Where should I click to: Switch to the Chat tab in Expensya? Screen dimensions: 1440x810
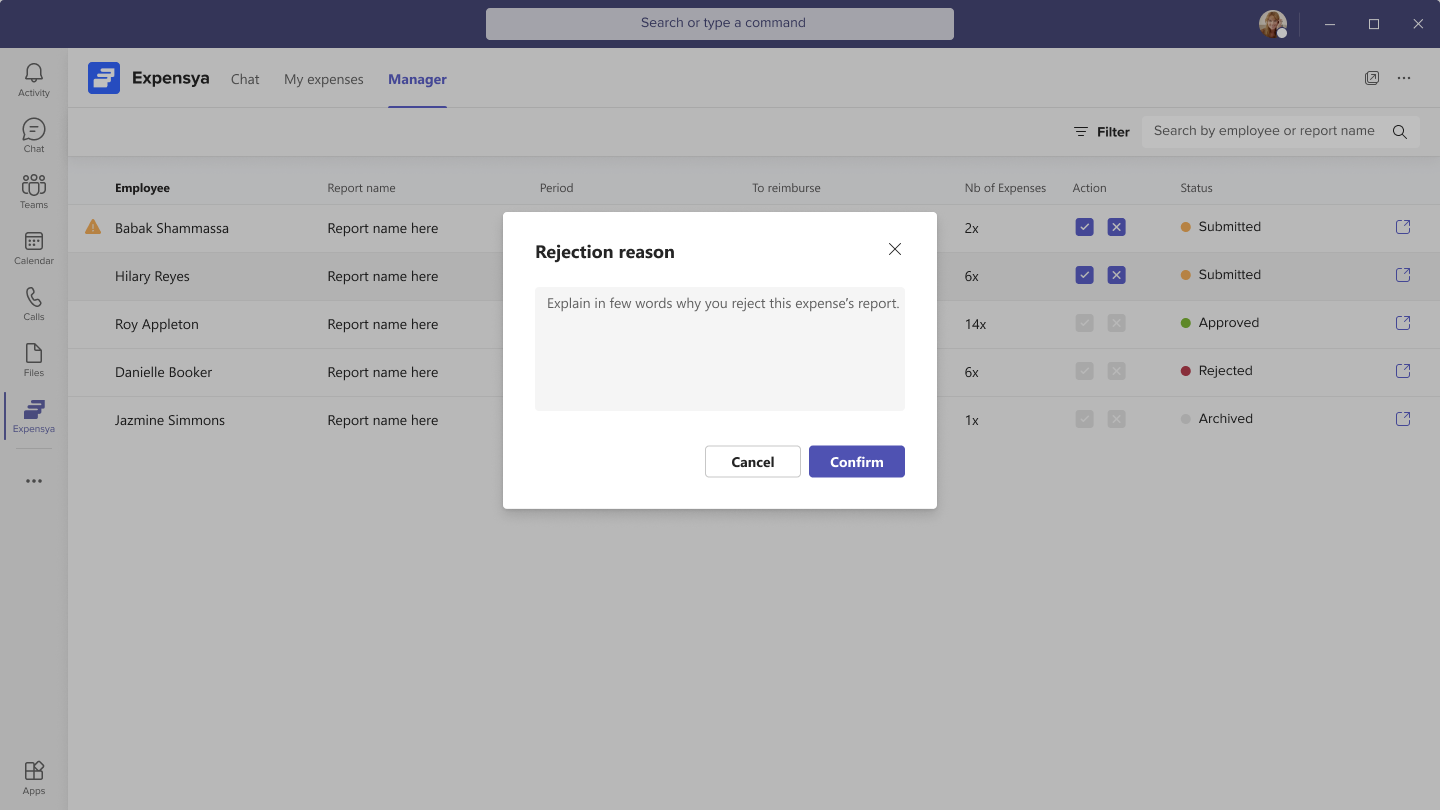tap(245, 79)
